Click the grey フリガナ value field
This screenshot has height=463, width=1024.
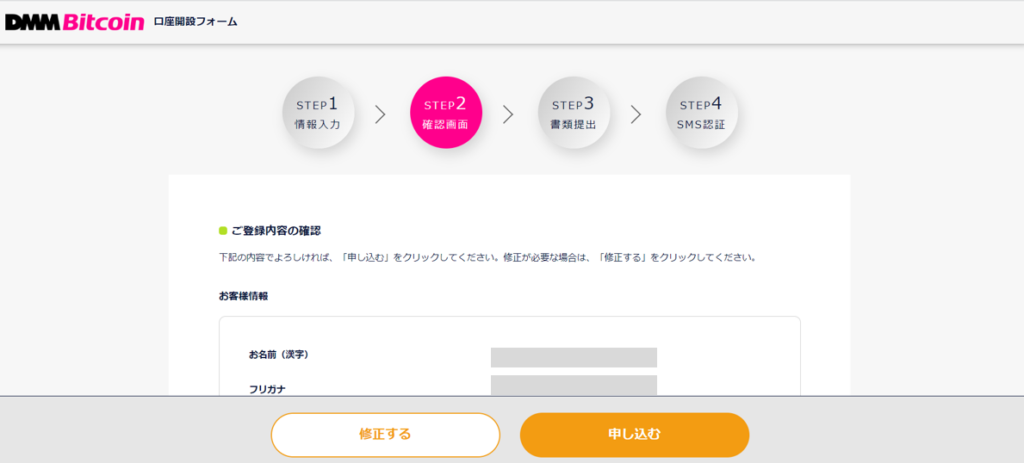coord(573,385)
